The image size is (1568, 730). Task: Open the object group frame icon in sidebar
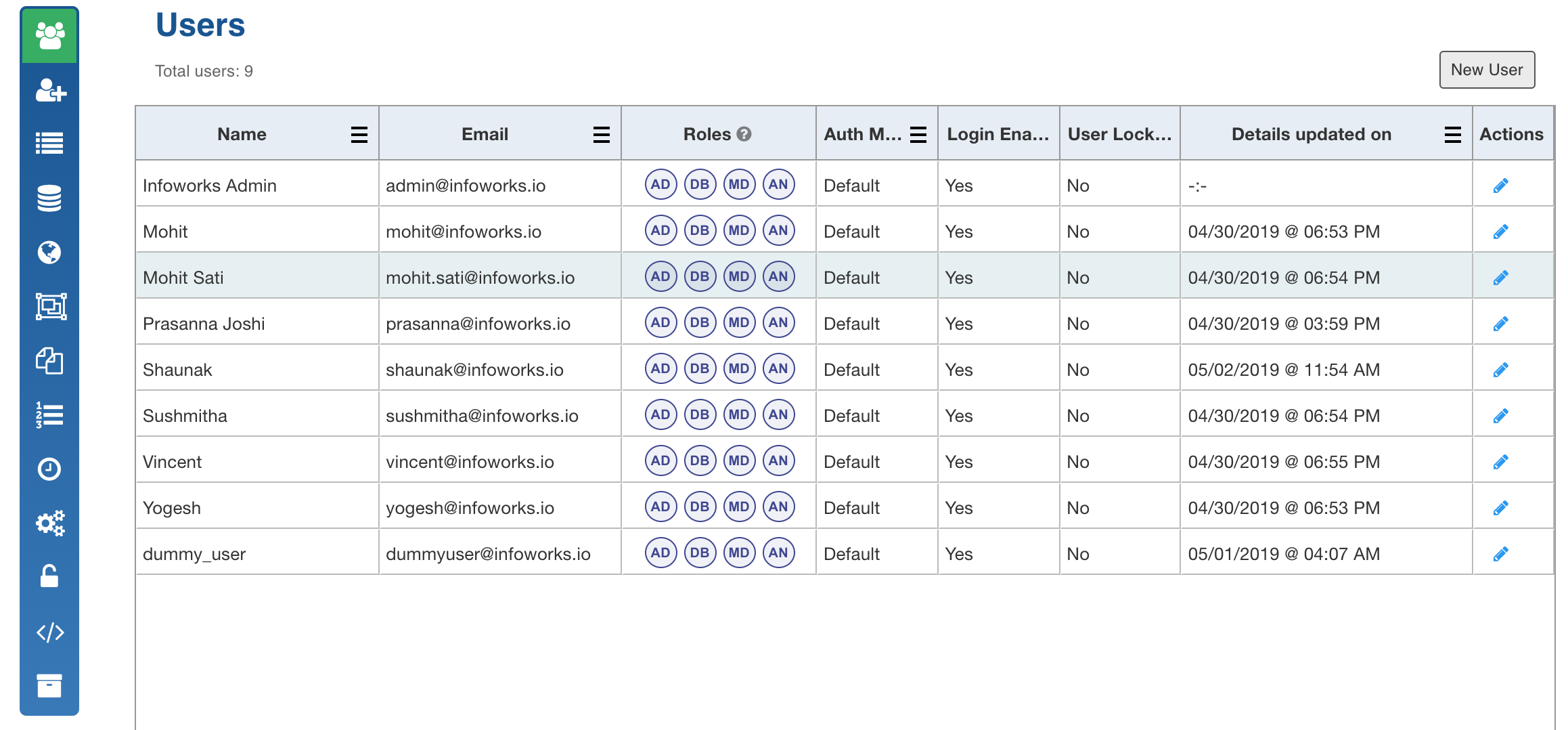pyautogui.click(x=51, y=307)
